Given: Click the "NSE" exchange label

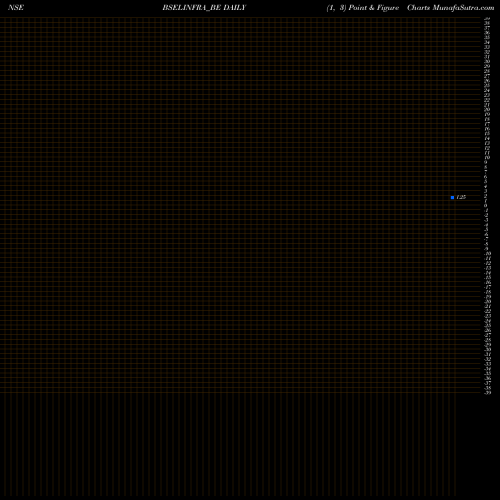Looking at the screenshot, I should (16, 8).
